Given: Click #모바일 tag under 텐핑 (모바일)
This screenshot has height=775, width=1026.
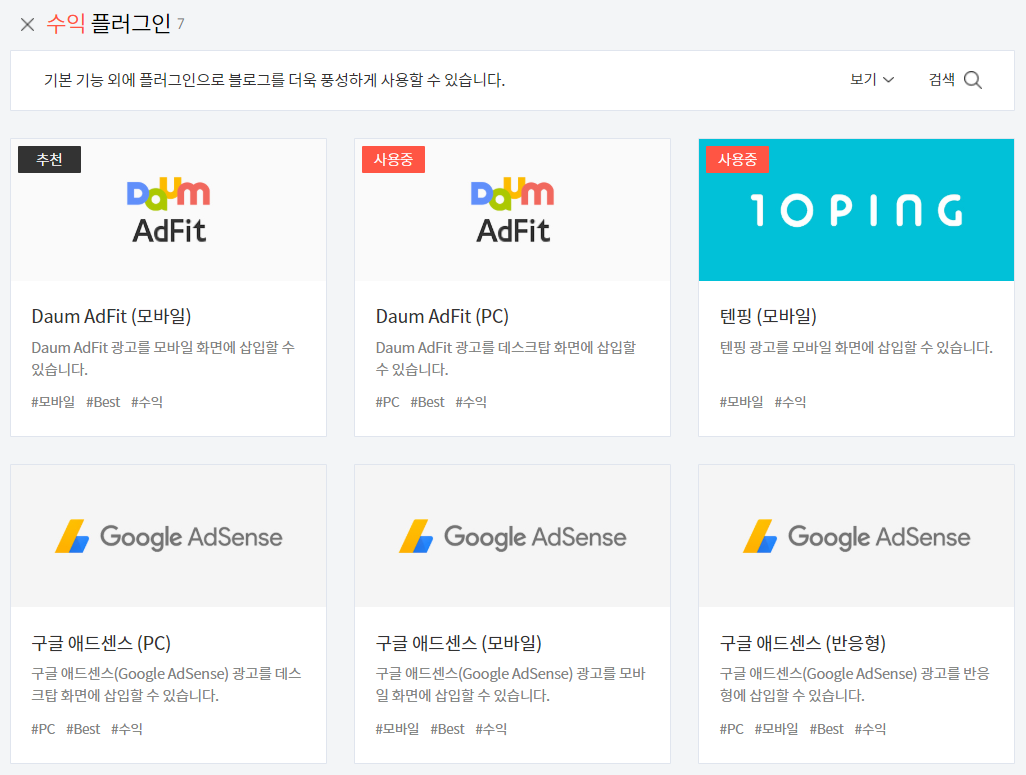Looking at the screenshot, I should tap(741, 402).
